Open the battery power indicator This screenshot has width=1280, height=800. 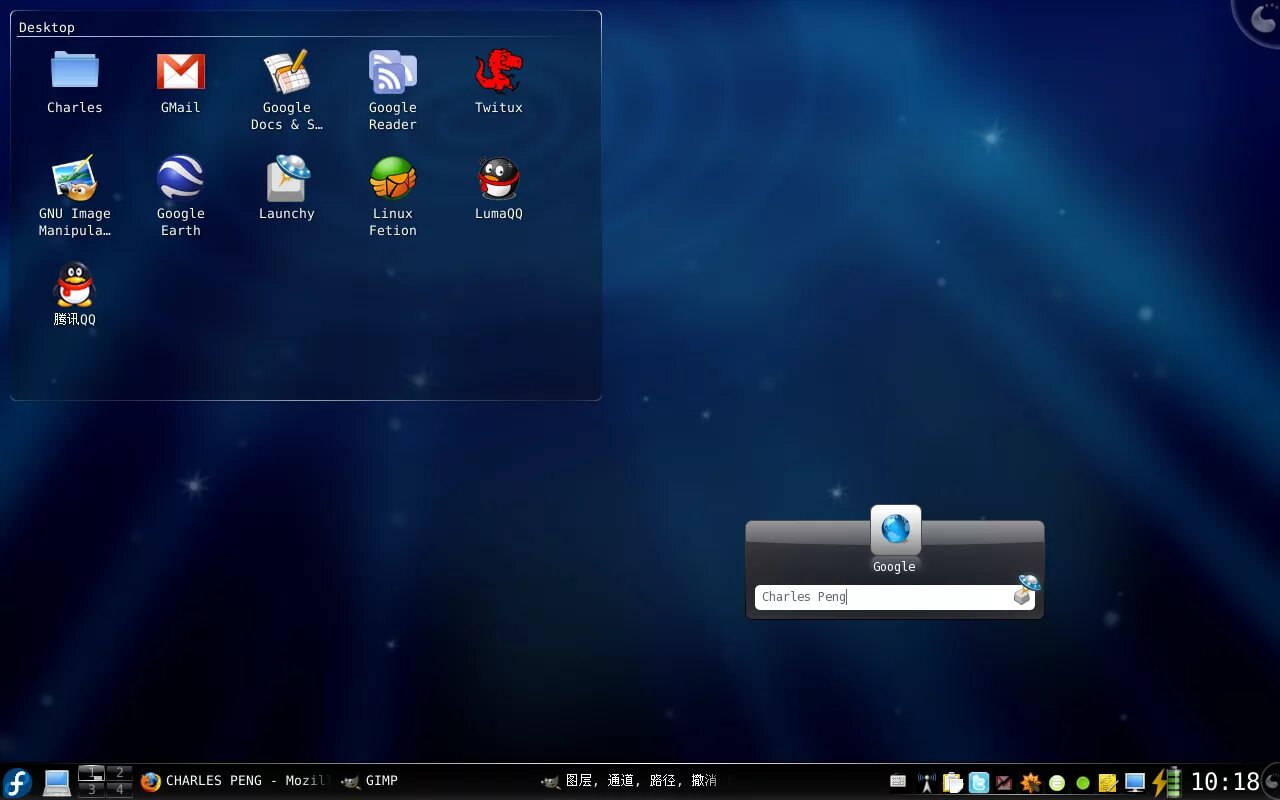(x=1166, y=782)
